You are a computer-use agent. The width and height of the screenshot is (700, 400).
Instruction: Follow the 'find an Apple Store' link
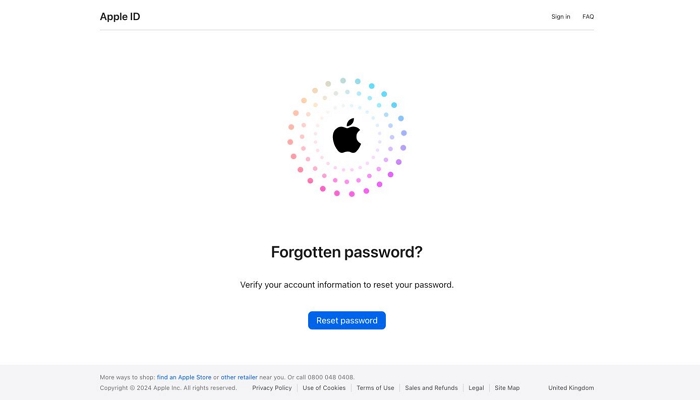(x=184, y=377)
